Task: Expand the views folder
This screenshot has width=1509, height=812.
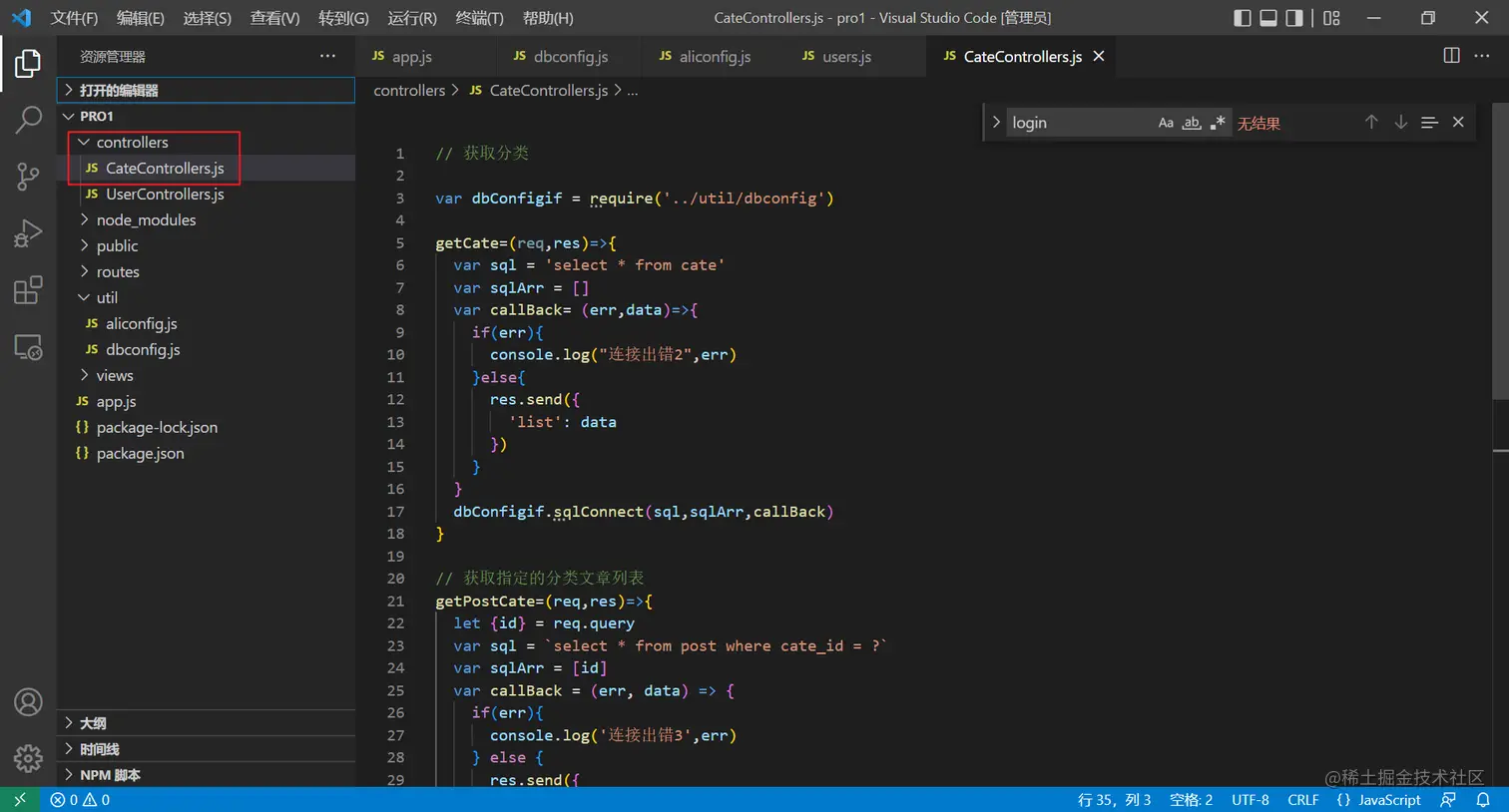Action: point(206,375)
